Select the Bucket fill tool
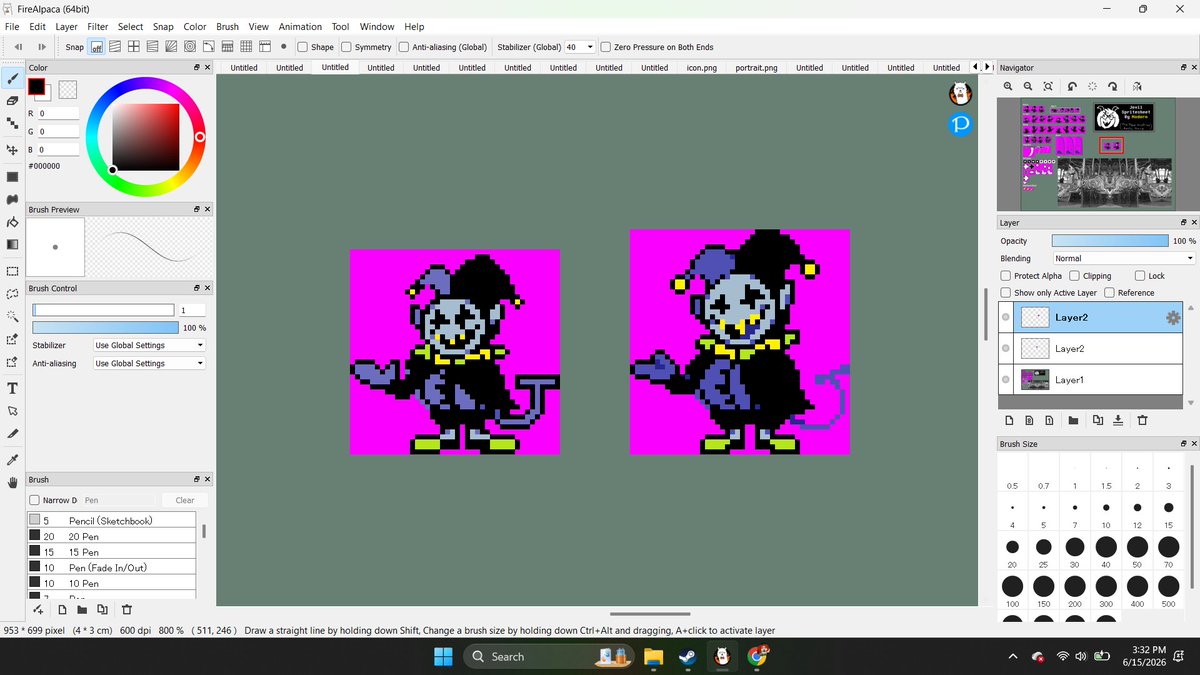The height and width of the screenshot is (675, 1200). 12,222
